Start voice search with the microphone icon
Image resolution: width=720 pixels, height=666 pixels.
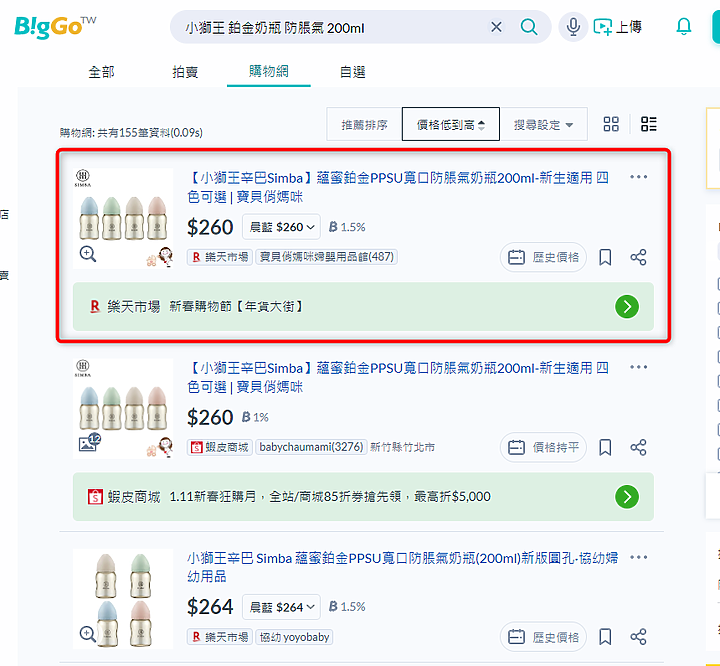pyautogui.click(x=573, y=27)
